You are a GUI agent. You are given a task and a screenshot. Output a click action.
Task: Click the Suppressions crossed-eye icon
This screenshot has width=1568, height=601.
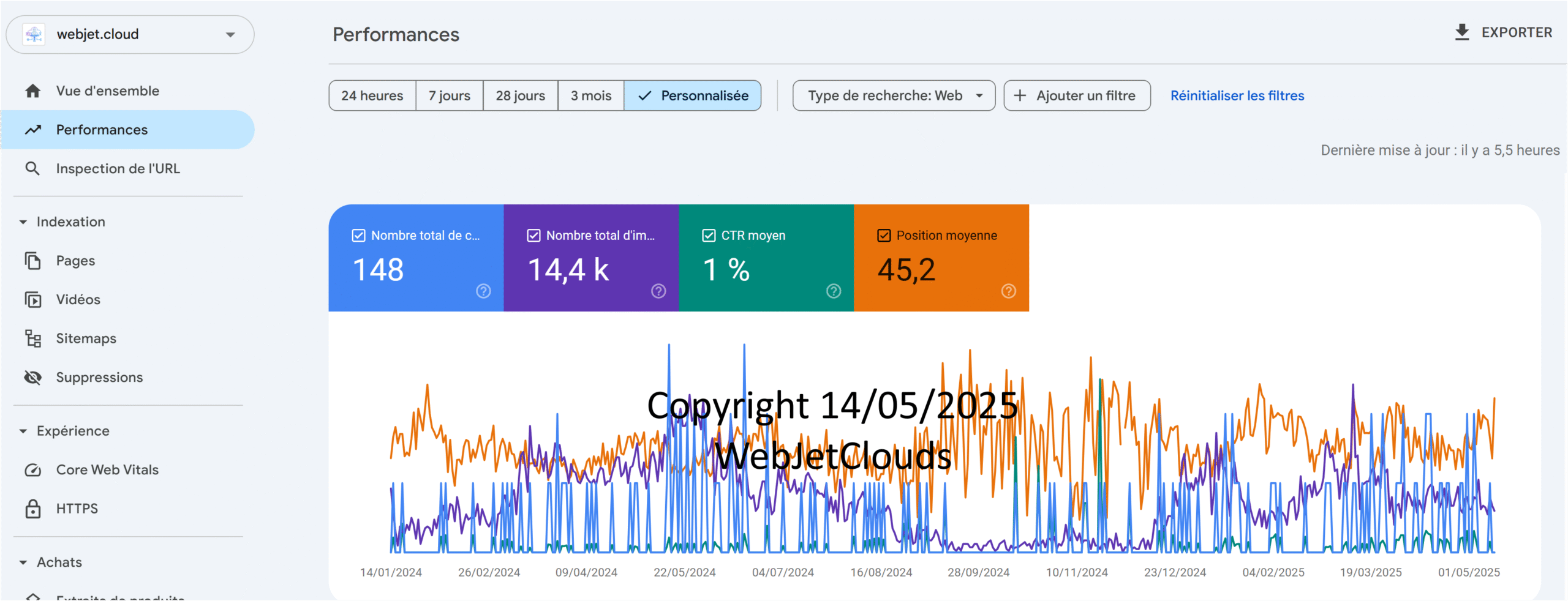point(33,378)
